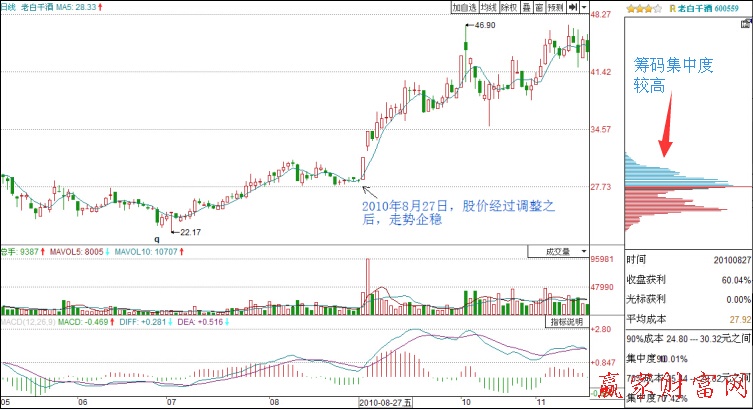
Task: Click the 46.90 high price marker
Action: point(484,25)
